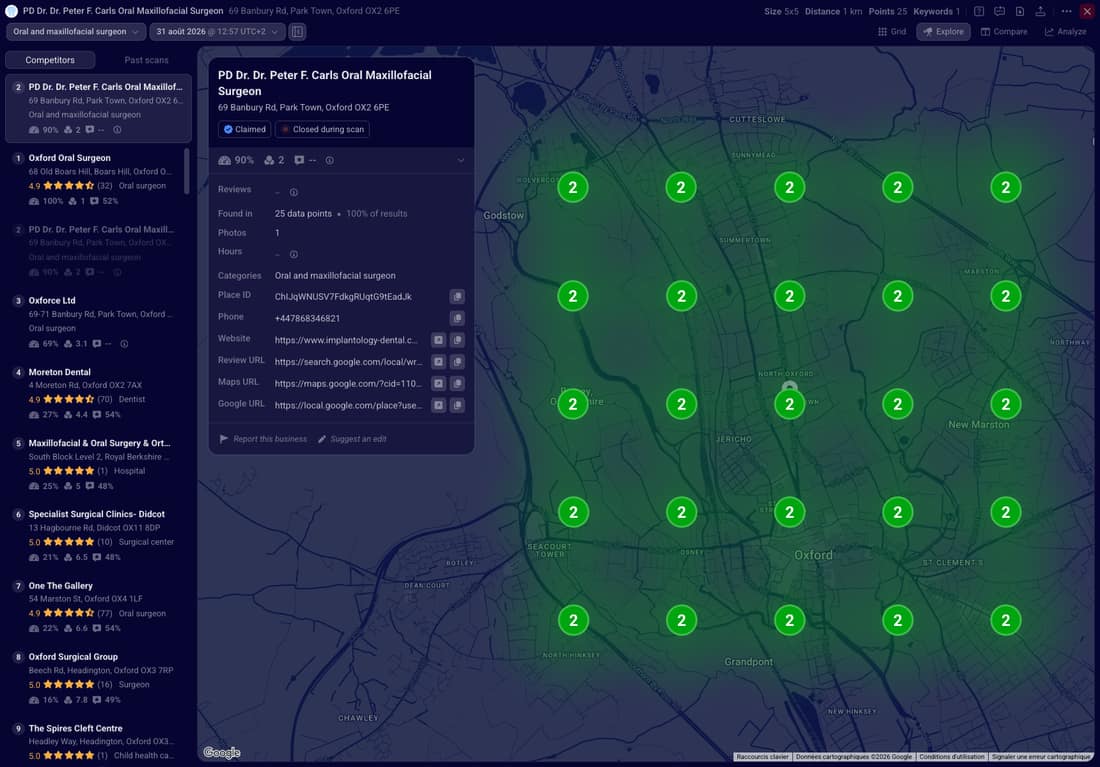Open the scan date 31 août 2026 dropdown
This screenshot has width=1100, height=767.
tap(217, 32)
